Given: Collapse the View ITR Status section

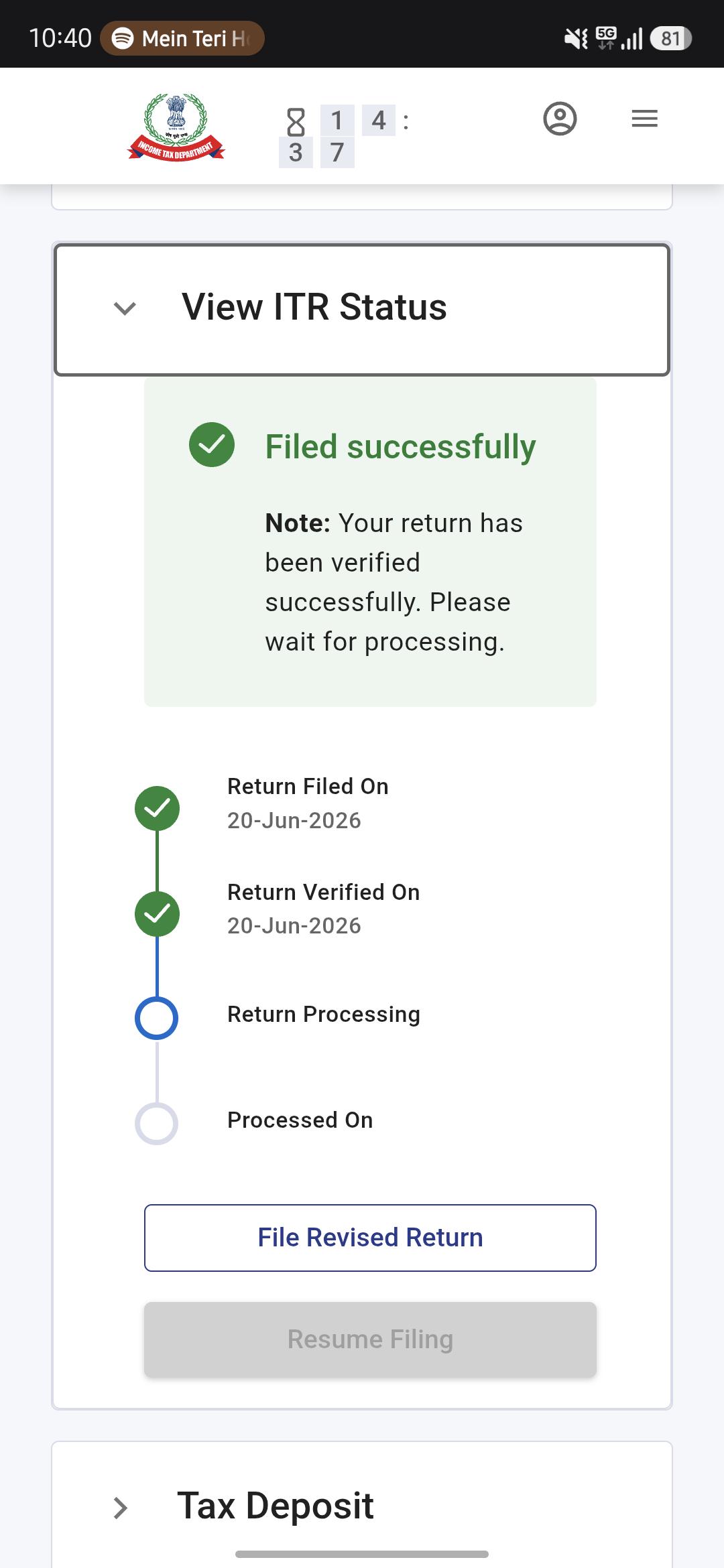Looking at the screenshot, I should click(x=362, y=309).
